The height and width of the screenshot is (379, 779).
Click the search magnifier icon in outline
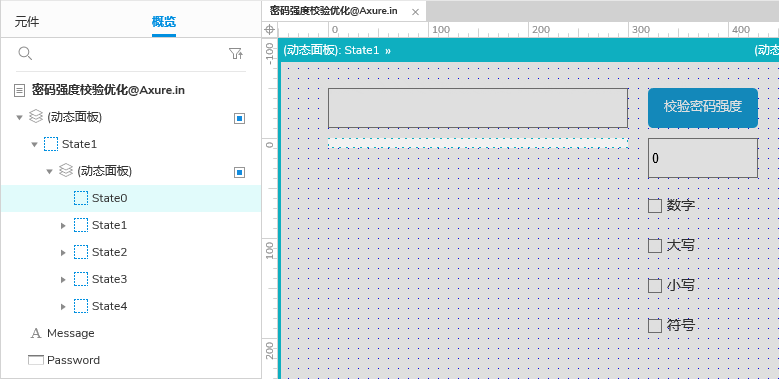point(25,54)
